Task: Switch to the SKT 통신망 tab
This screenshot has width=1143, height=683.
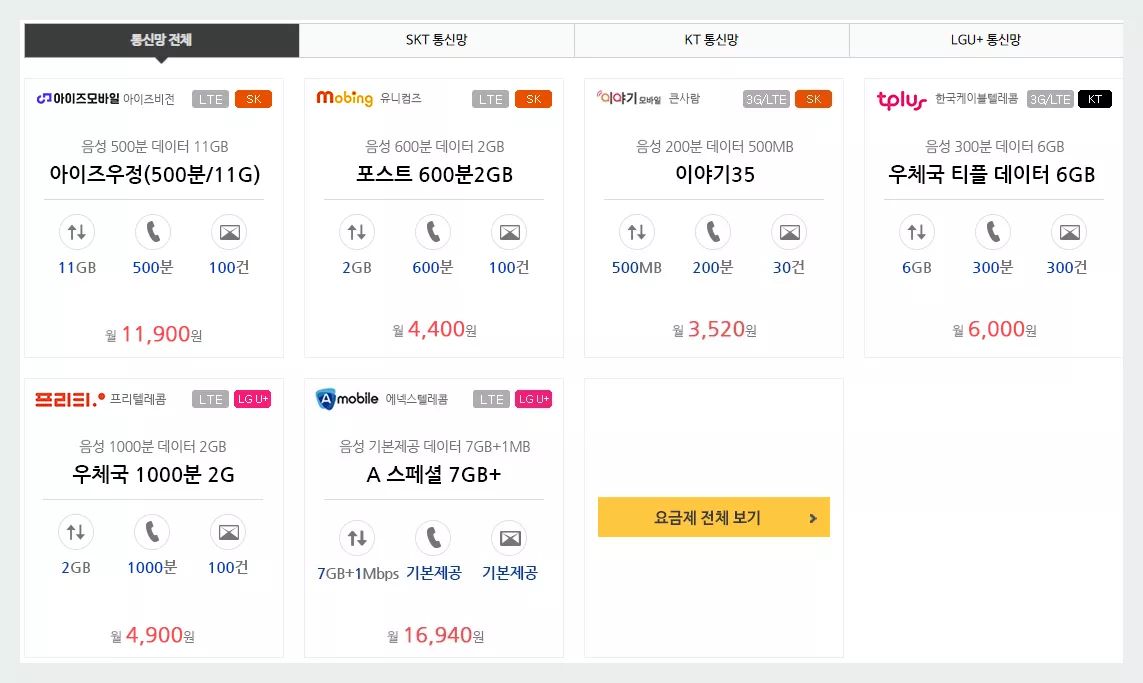Action: [x=436, y=40]
